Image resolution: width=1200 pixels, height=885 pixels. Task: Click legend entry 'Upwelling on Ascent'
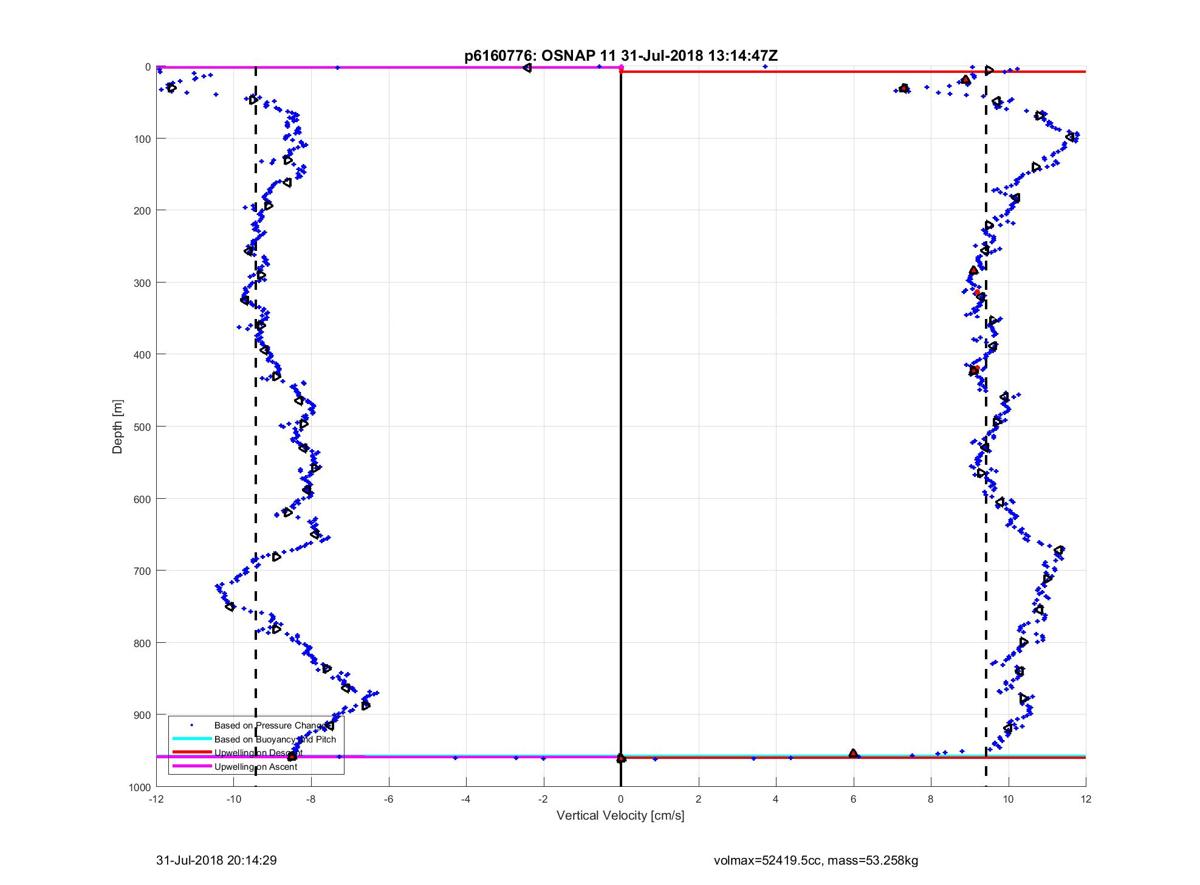point(256,767)
